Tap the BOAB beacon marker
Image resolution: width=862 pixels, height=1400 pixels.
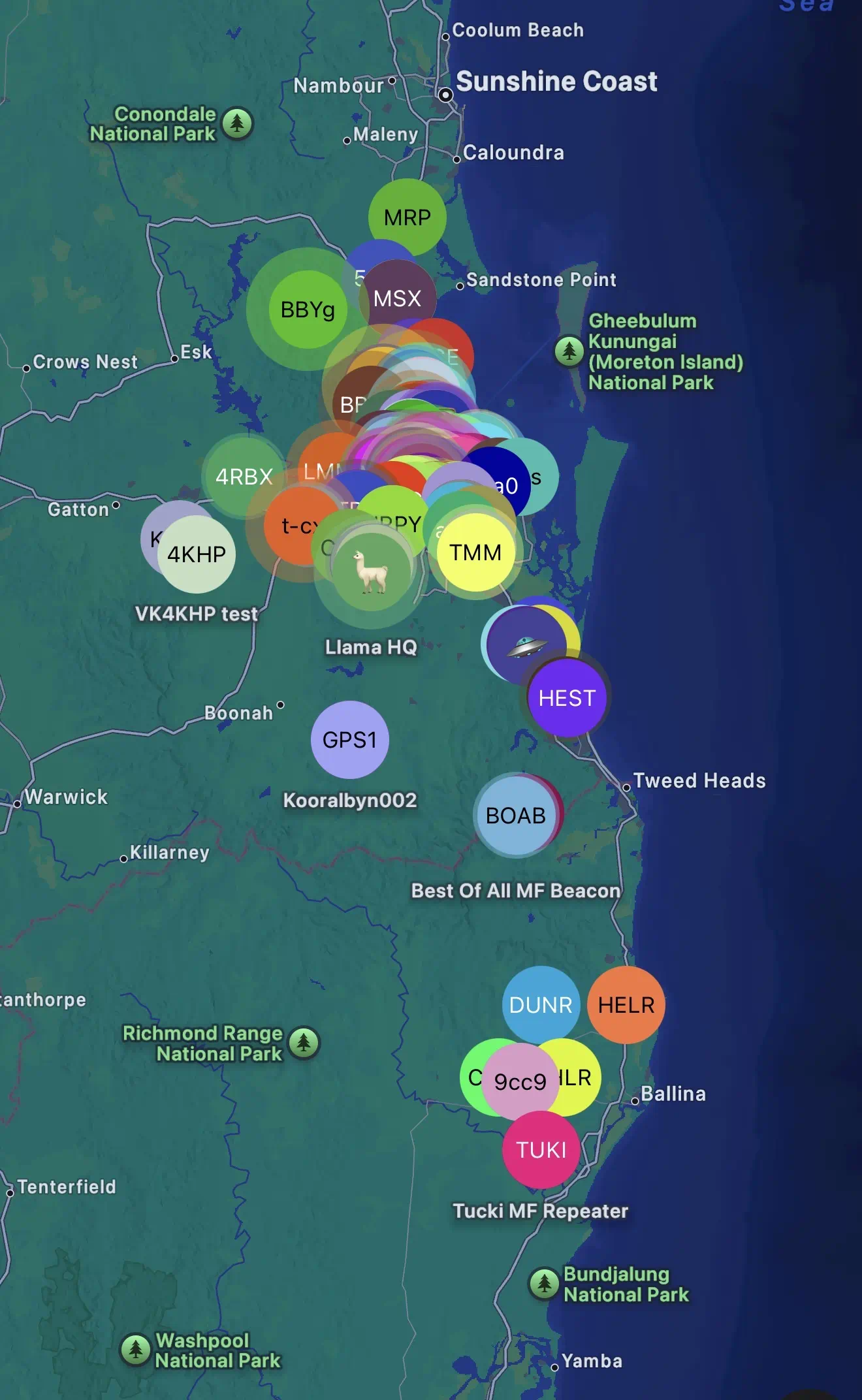click(x=515, y=816)
